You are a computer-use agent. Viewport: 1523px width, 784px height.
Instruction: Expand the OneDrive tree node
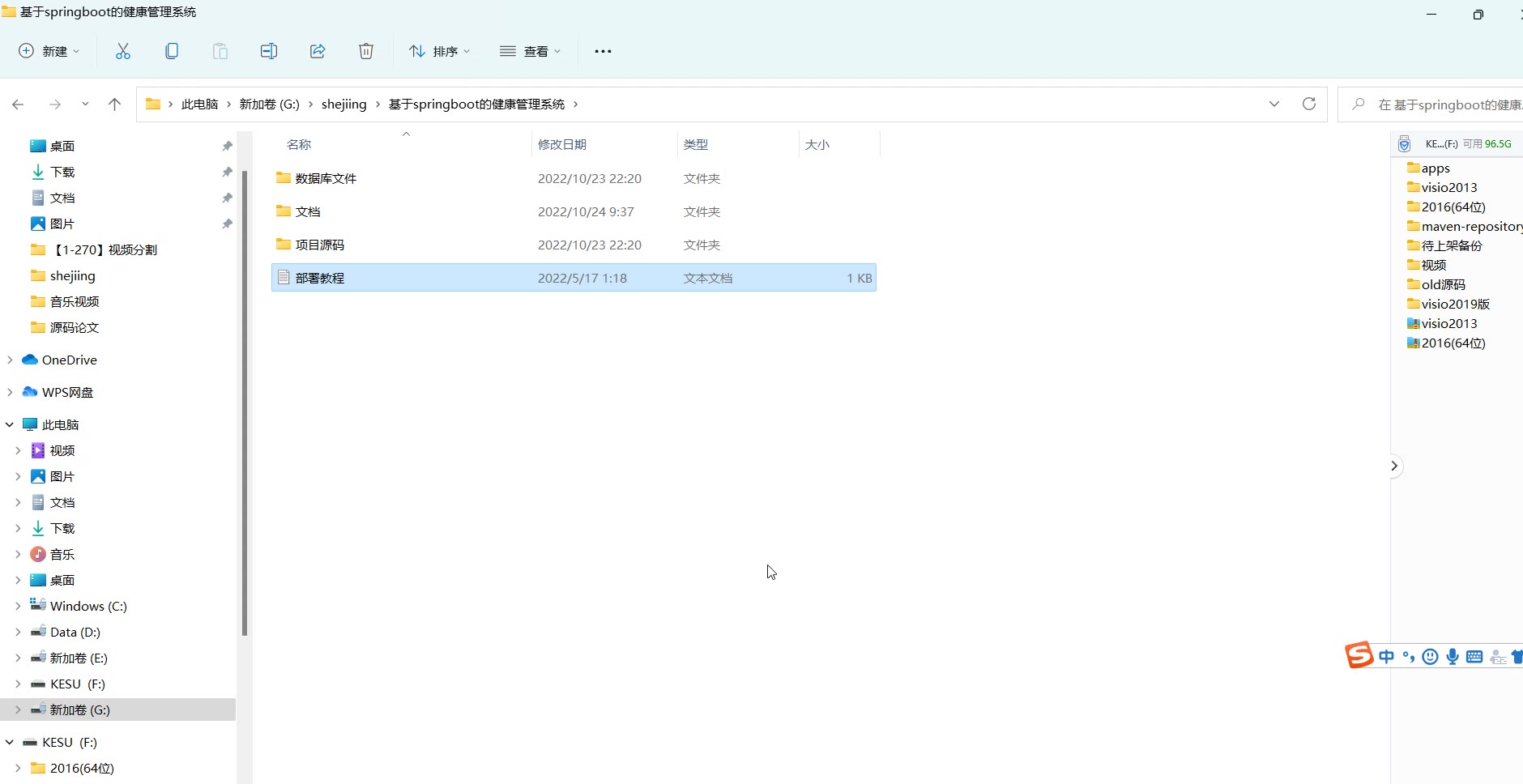(10, 360)
